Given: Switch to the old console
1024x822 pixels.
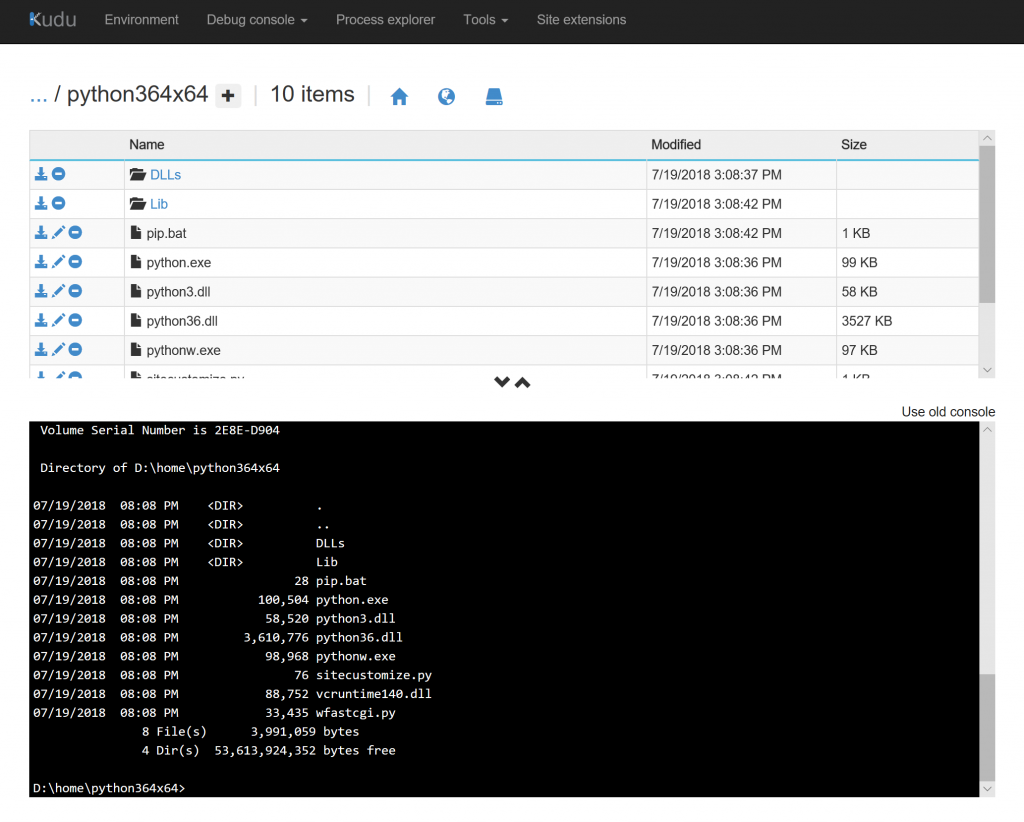Looking at the screenshot, I should [x=947, y=411].
